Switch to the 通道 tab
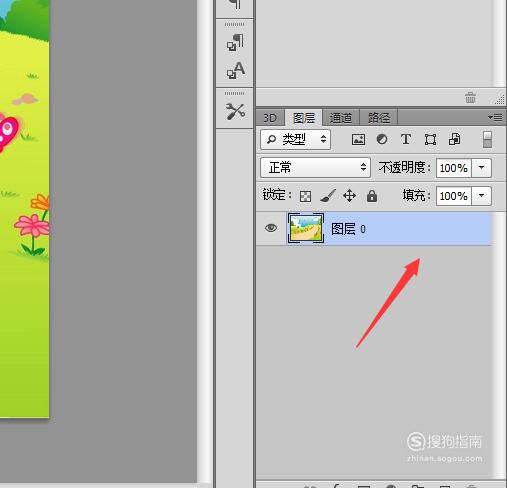 click(341, 118)
